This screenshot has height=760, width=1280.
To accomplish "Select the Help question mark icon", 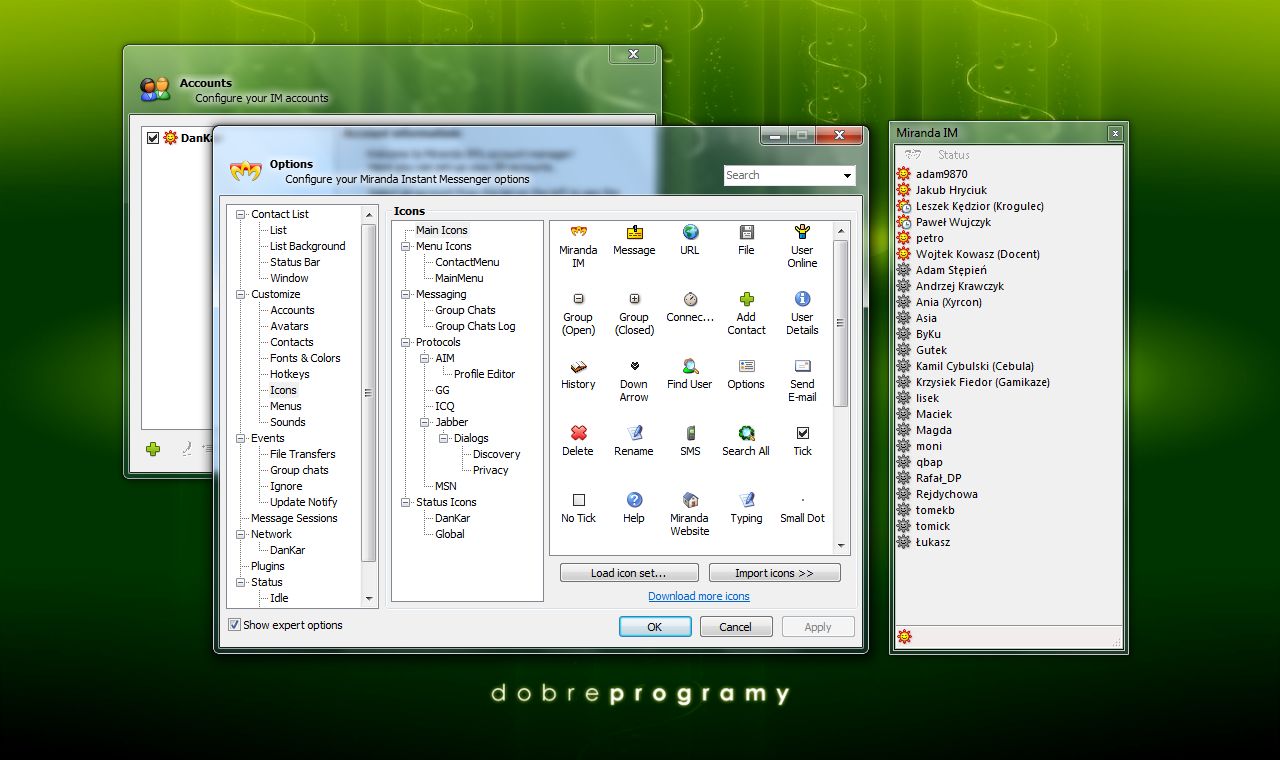I will click(634, 500).
